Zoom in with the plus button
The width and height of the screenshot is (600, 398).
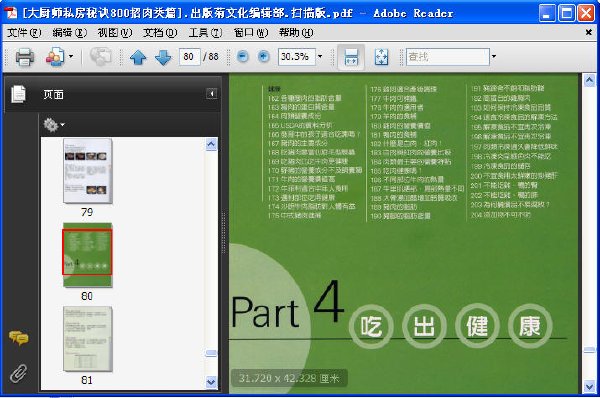[x=264, y=57]
